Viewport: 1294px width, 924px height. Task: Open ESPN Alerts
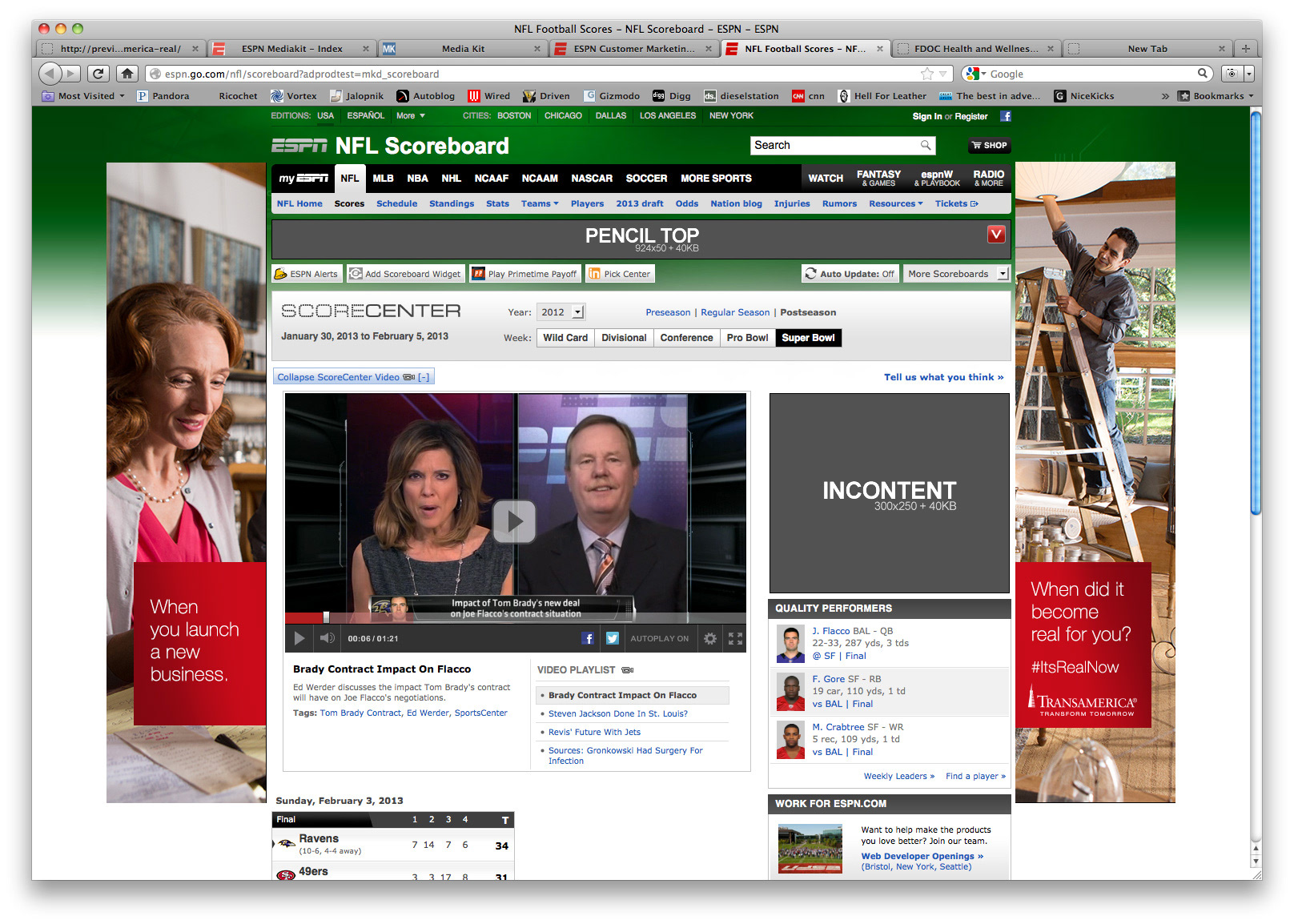[x=307, y=274]
